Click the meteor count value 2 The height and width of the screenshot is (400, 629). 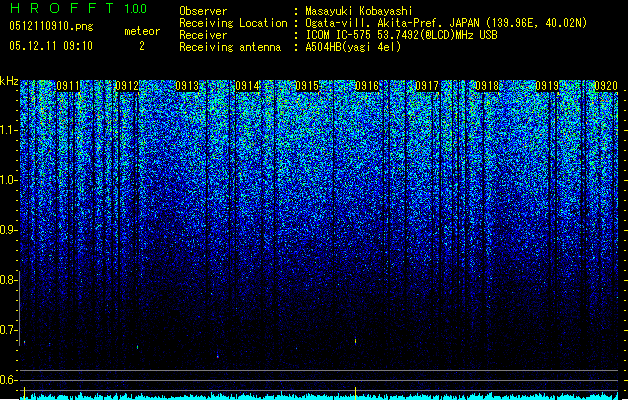[142, 46]
